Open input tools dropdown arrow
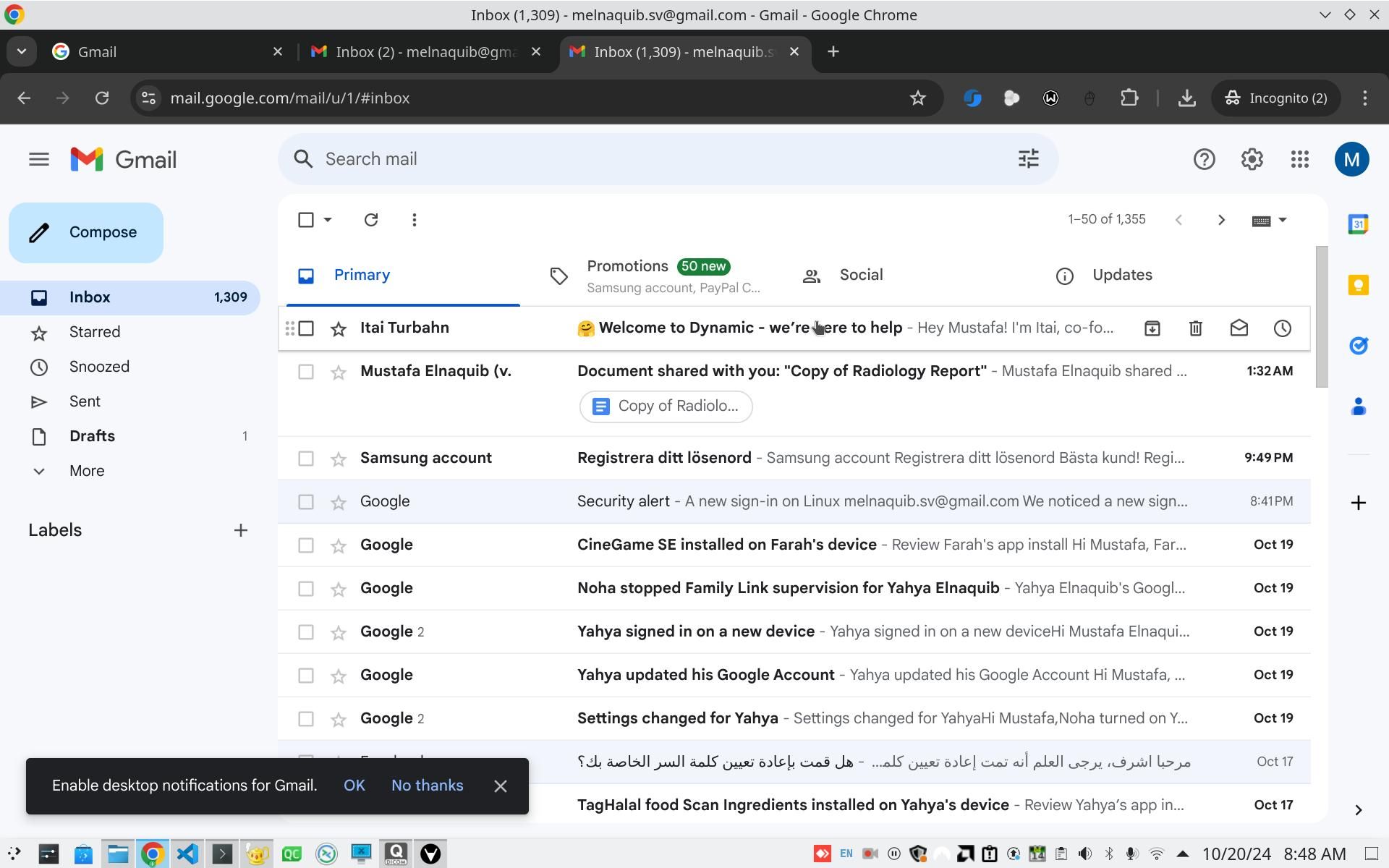1389x868 pixels. [x=1283, y=220]
